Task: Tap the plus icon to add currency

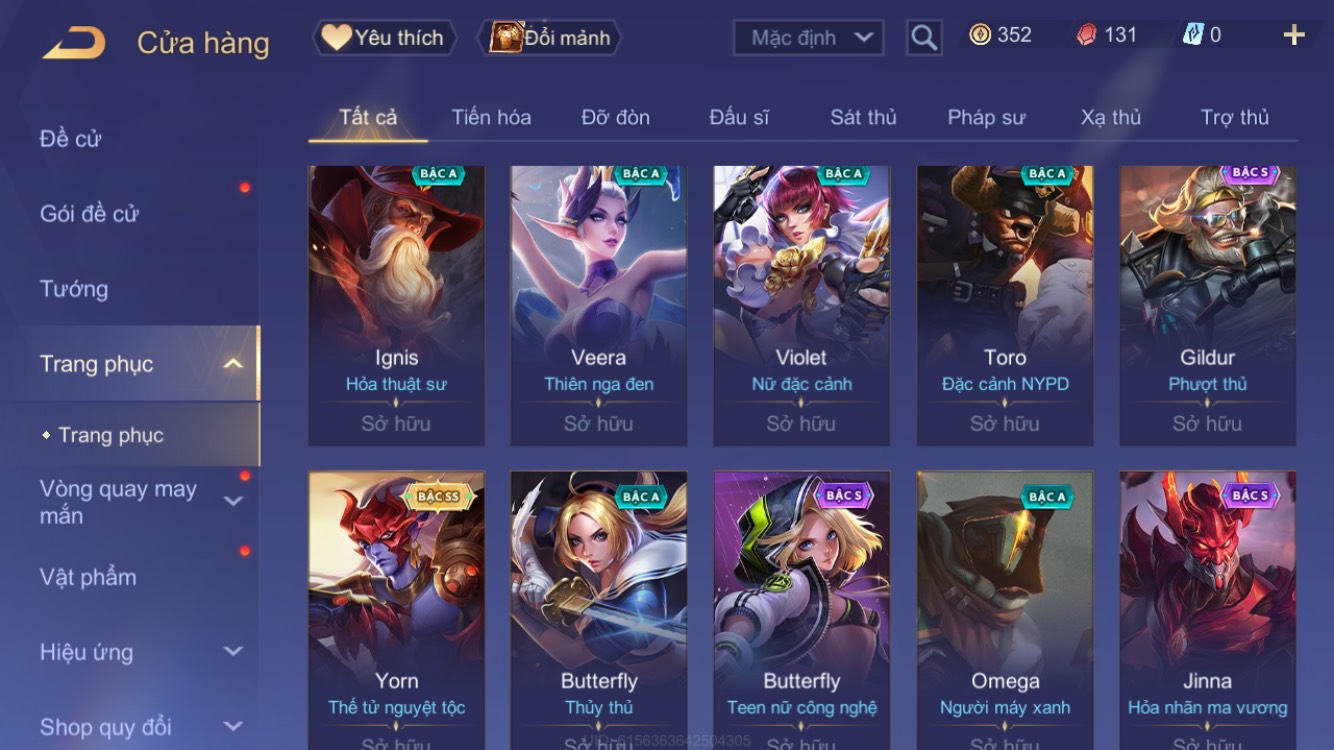Action: (1294, 36)
